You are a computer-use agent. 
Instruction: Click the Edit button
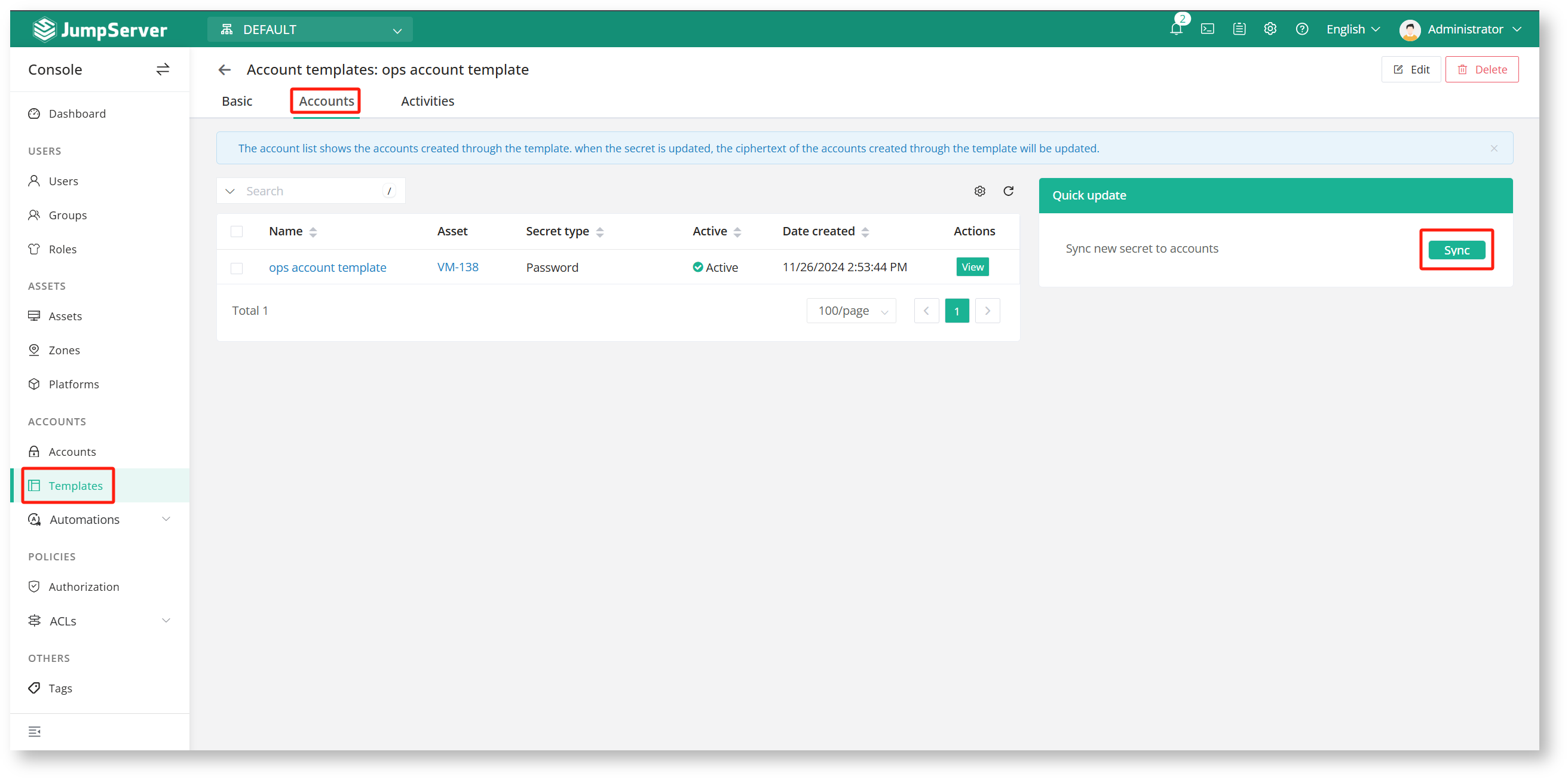click(1410, 69)
